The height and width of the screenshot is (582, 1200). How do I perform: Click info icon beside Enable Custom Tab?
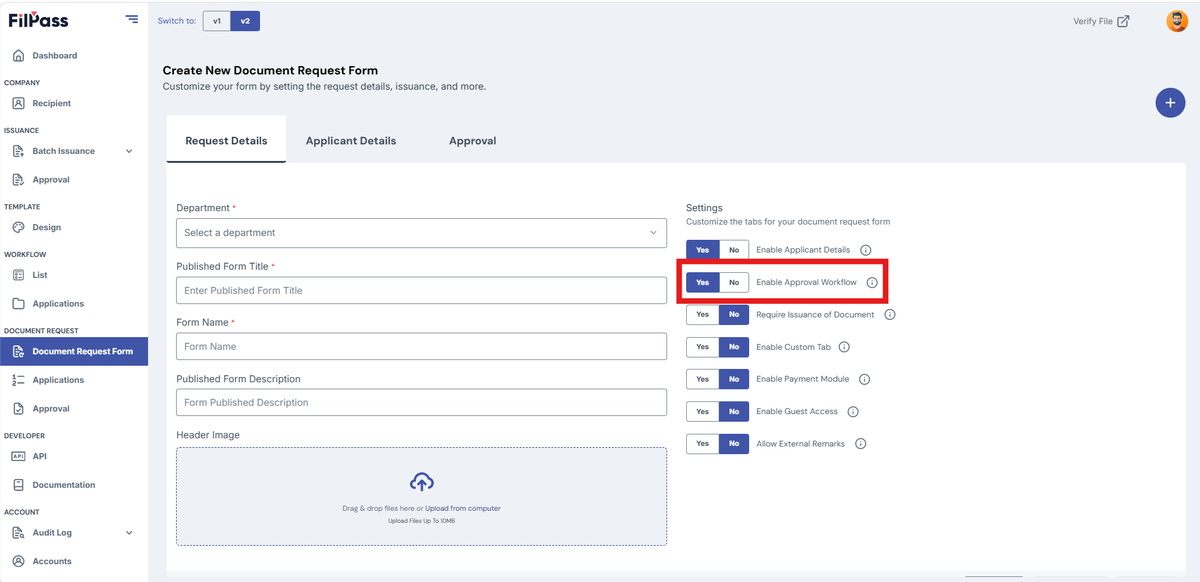pyautogui.click(x=844, y=347)
